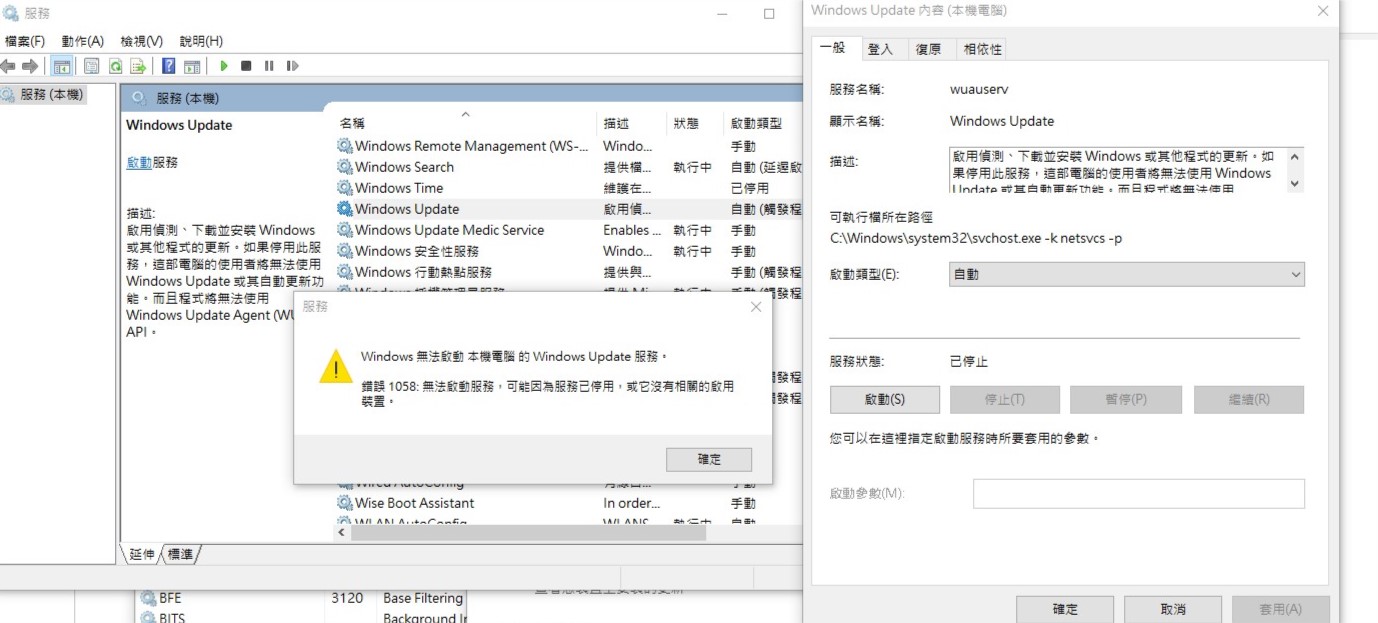Click the warning icon in the error dialog

336,366
